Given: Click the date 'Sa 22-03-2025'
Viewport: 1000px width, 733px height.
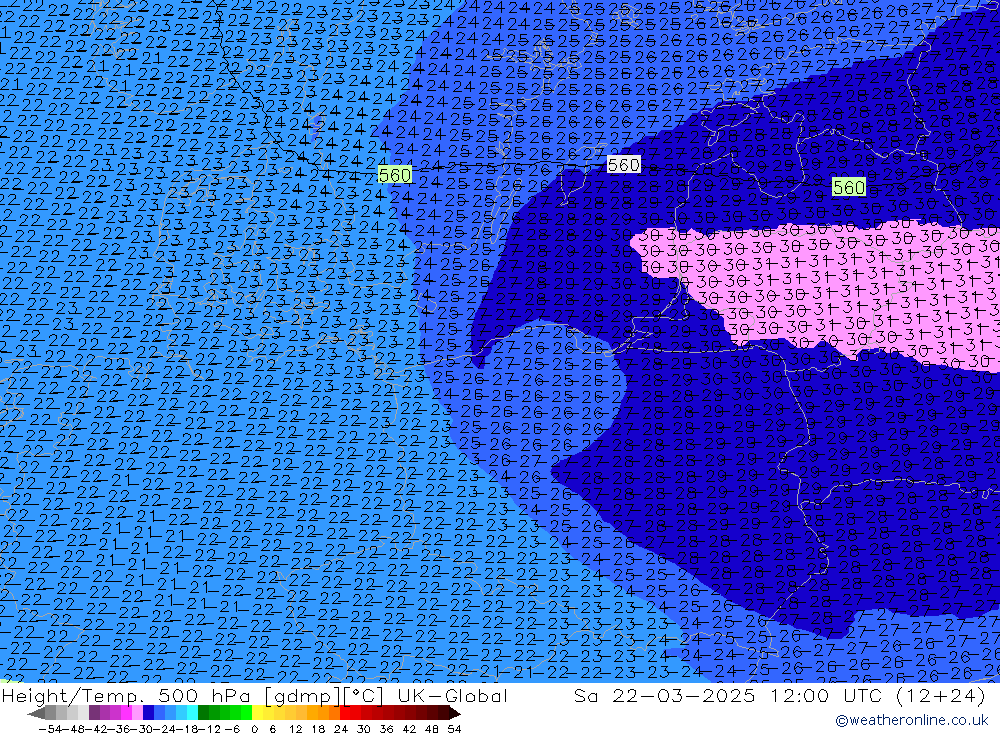Looking at the screenshot, I should pos(665,696).
